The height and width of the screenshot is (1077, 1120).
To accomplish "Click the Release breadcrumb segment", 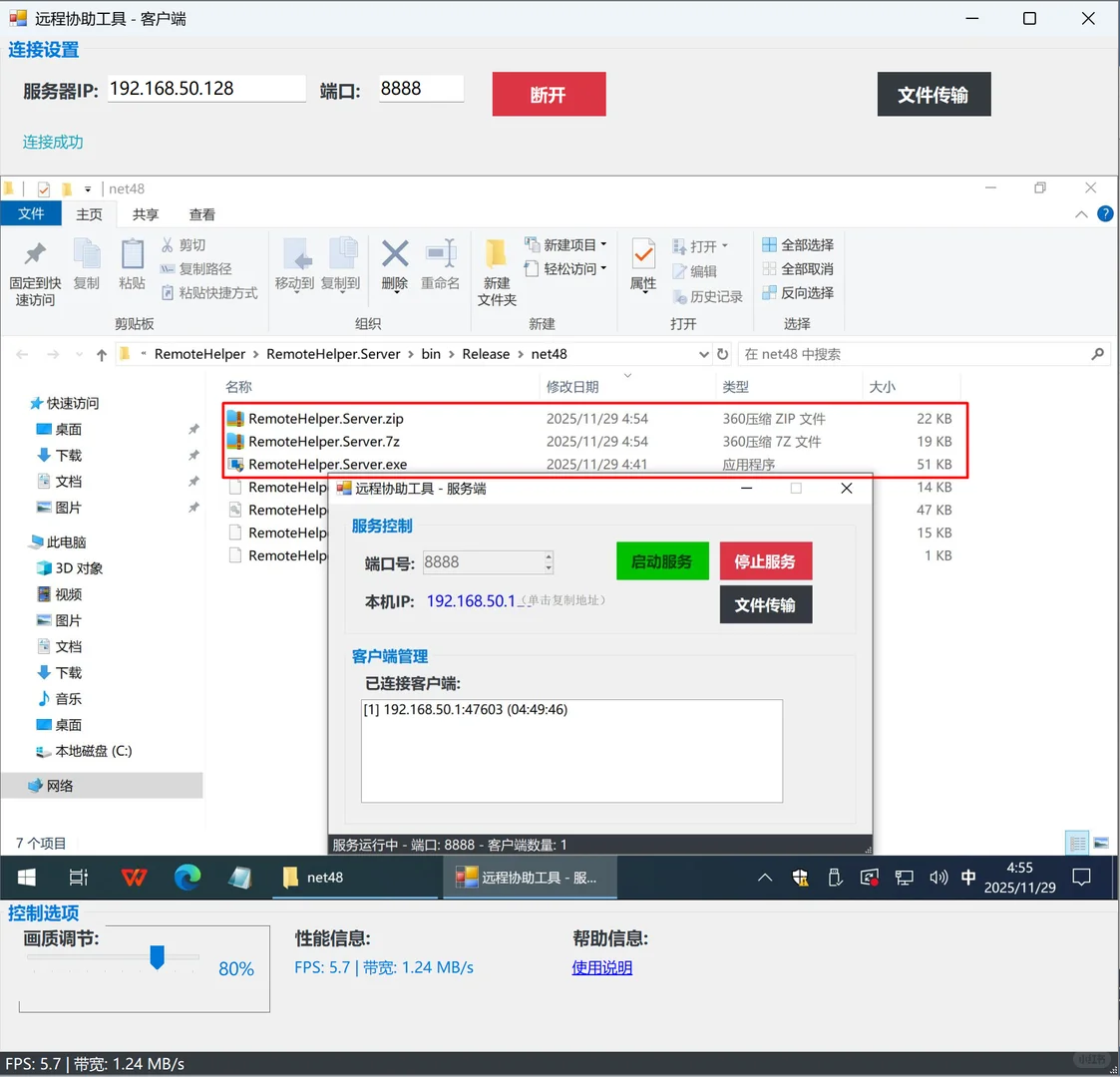I will pos(486,354).
